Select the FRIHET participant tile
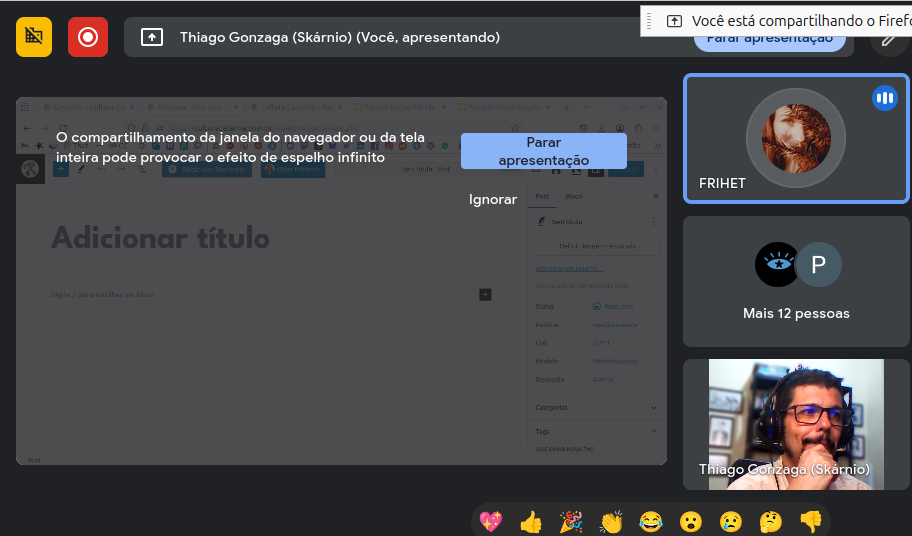 [x=796, y=140]
